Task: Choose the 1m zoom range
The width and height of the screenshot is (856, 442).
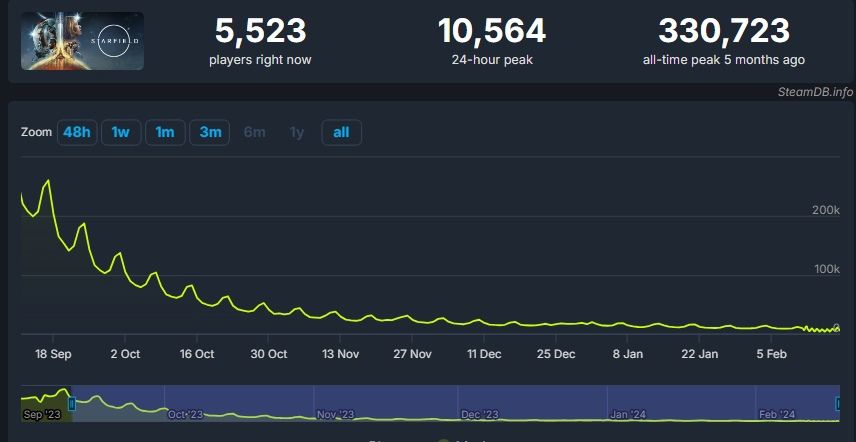Action: pyautogui.click(x=165, y=132)
